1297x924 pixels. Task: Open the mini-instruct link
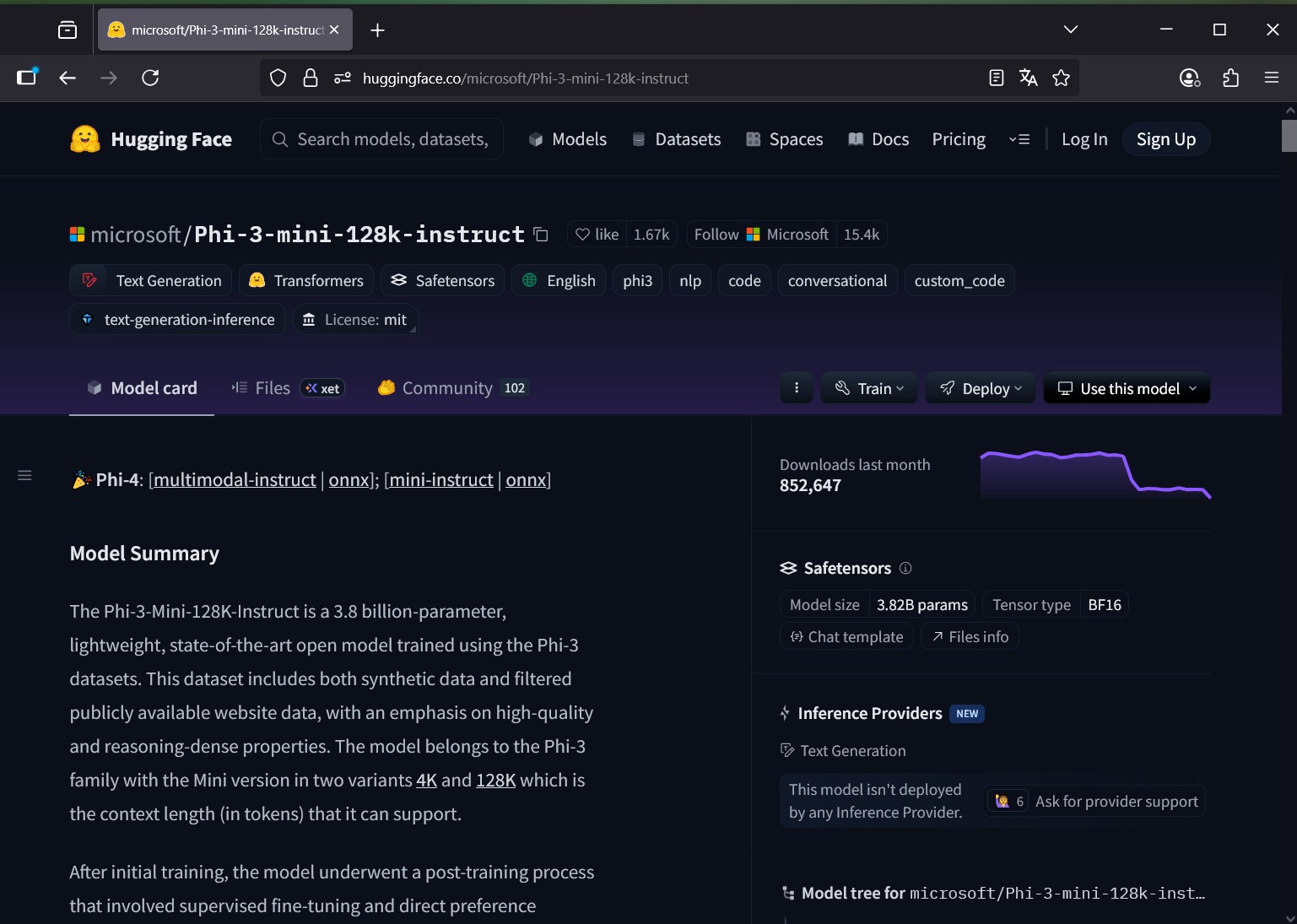[441, 480]
